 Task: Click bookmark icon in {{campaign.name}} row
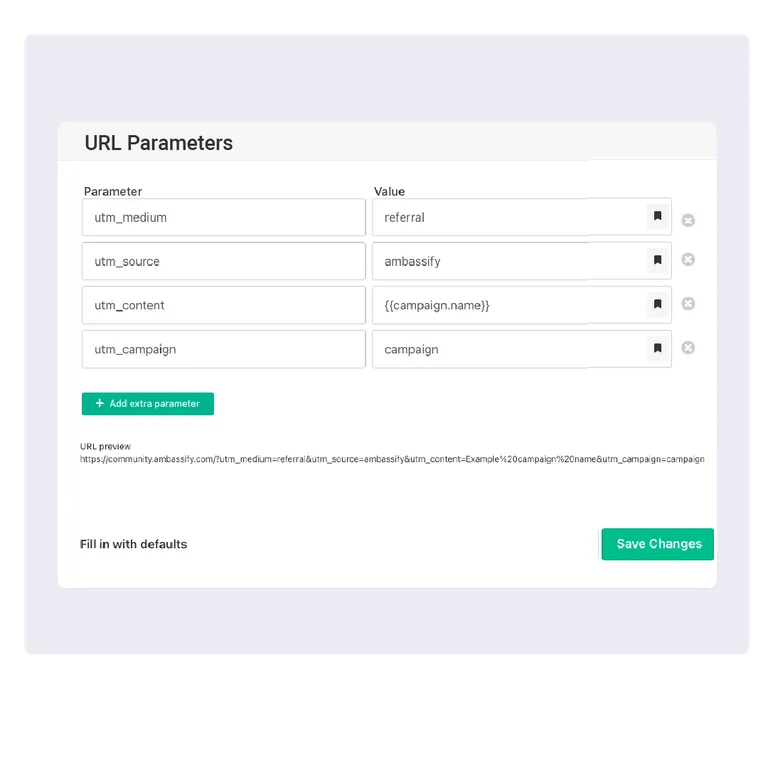(x=657, y=304)
